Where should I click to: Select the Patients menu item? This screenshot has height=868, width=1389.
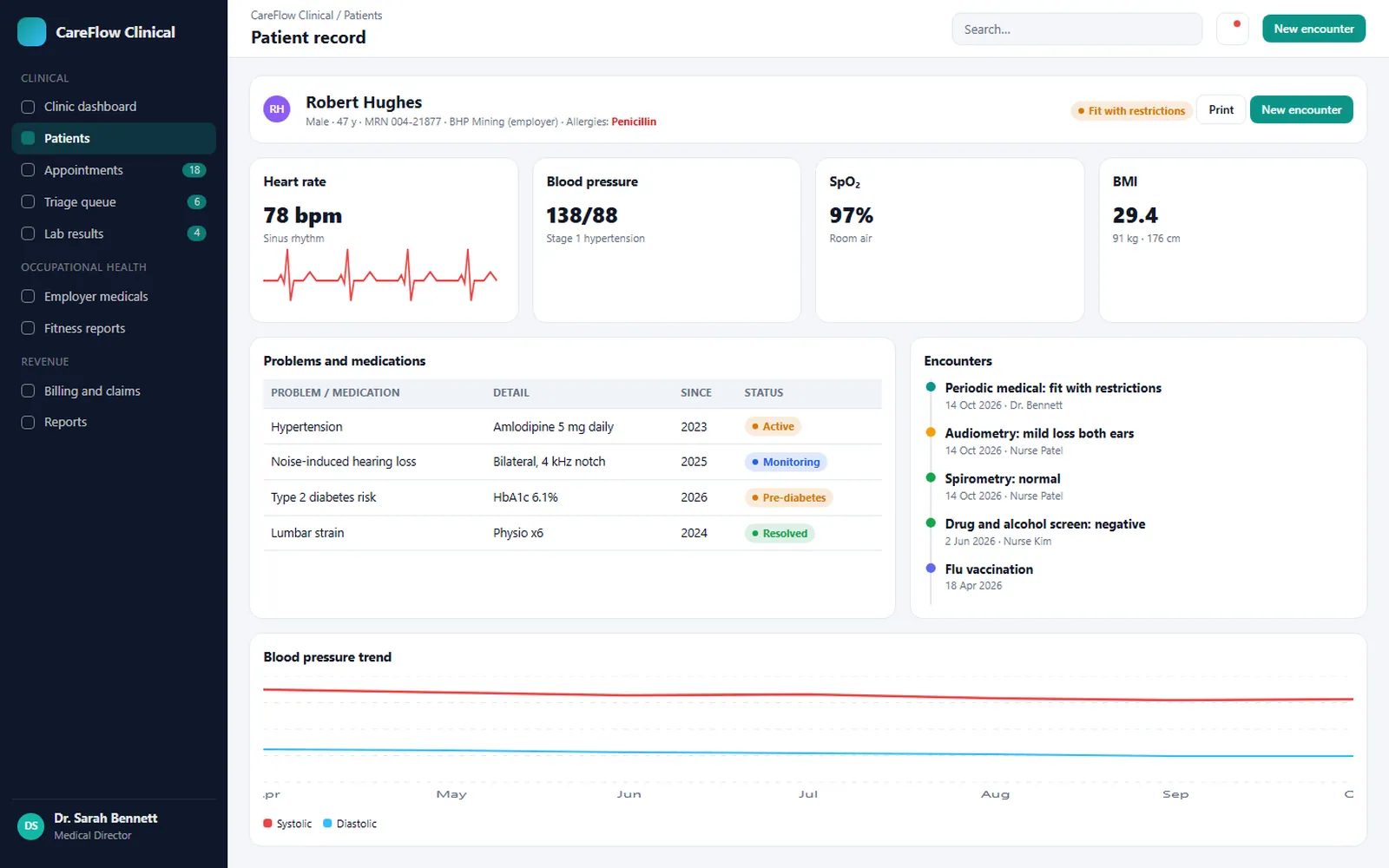click(x=114, y=138)
